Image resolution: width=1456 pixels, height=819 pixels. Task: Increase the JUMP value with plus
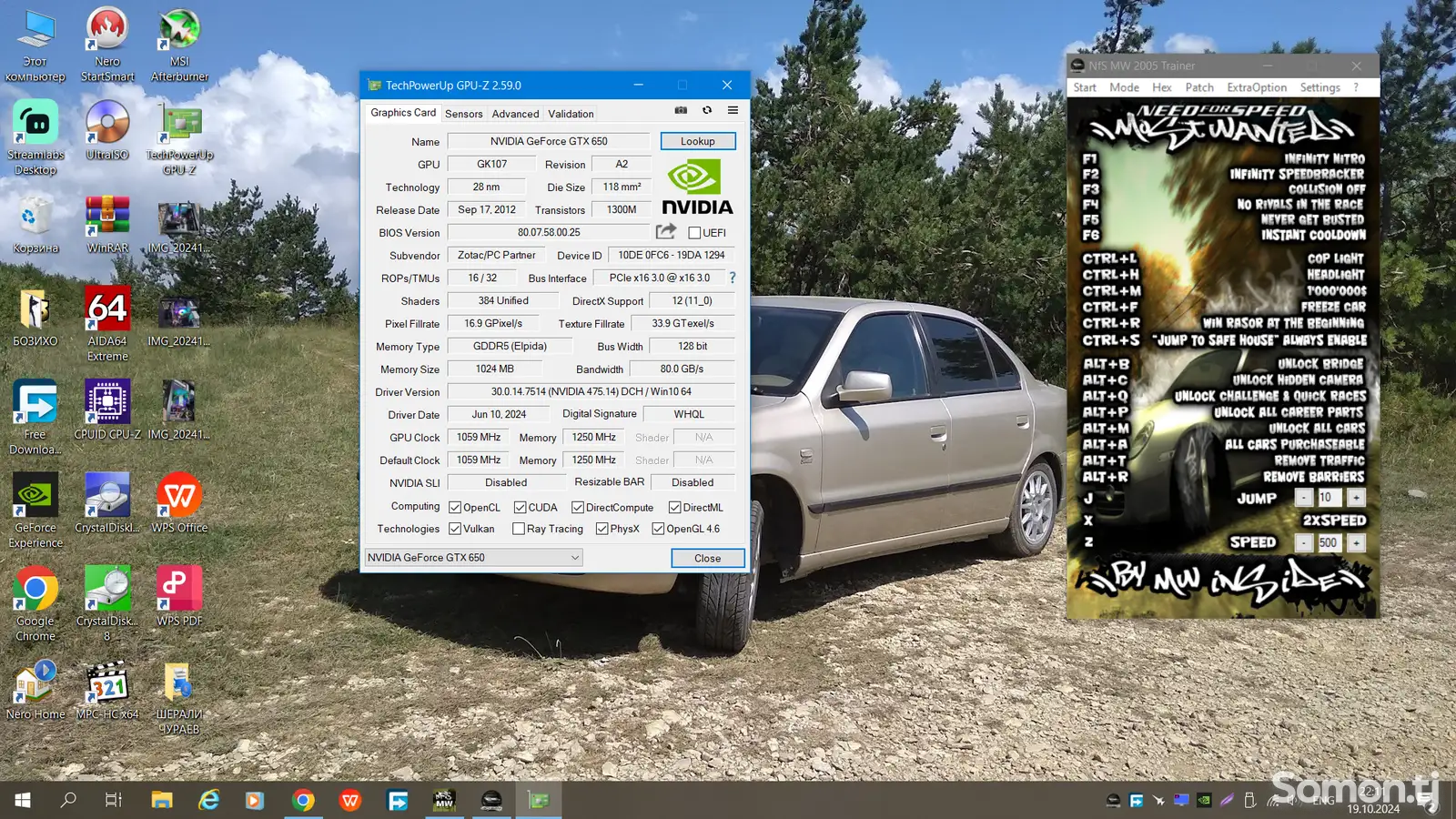coord(1356,498)
